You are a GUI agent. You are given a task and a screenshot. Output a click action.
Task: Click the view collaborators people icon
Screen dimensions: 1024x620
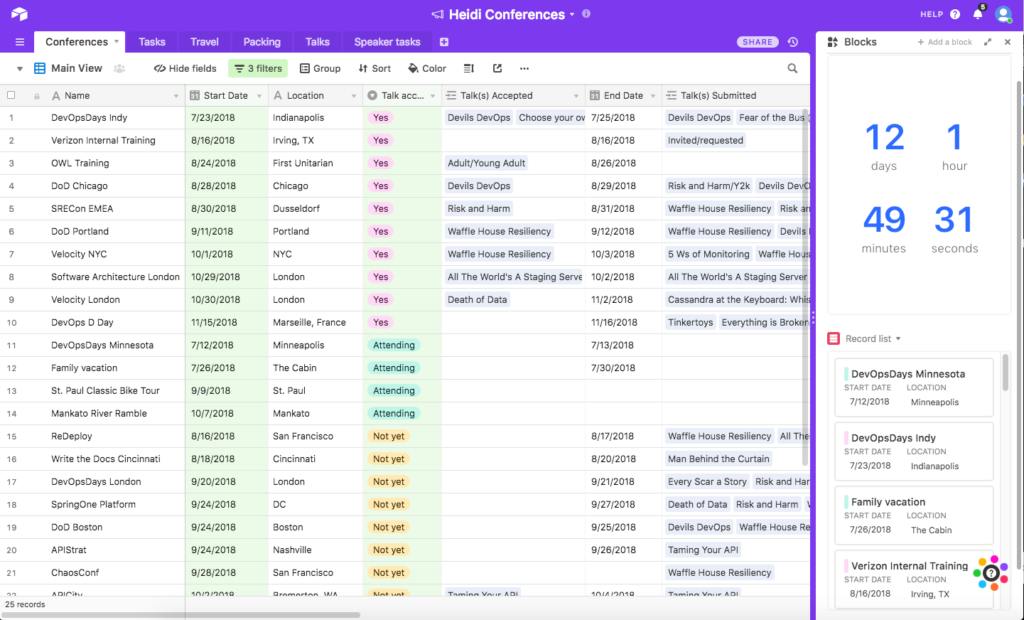120,69
